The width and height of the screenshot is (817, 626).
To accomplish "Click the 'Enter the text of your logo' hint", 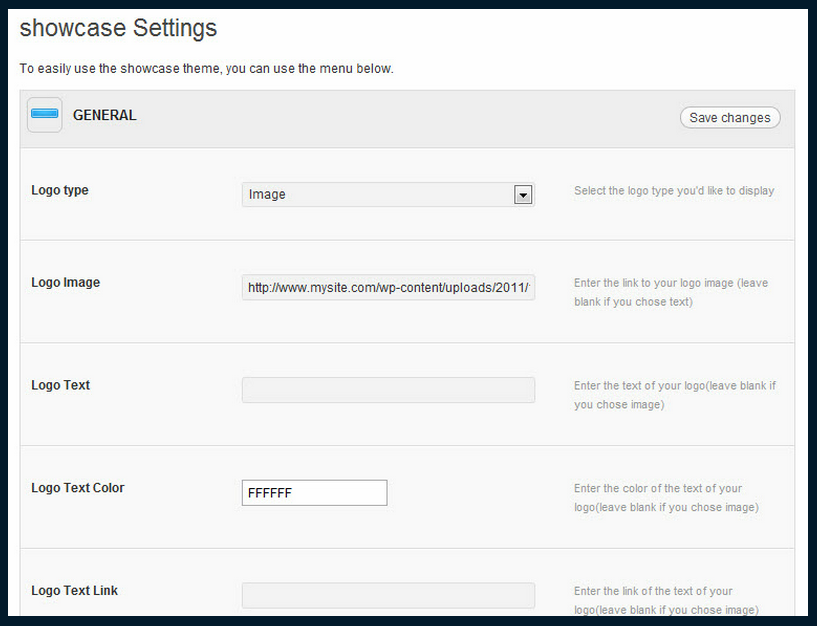I will pos(675,395).
